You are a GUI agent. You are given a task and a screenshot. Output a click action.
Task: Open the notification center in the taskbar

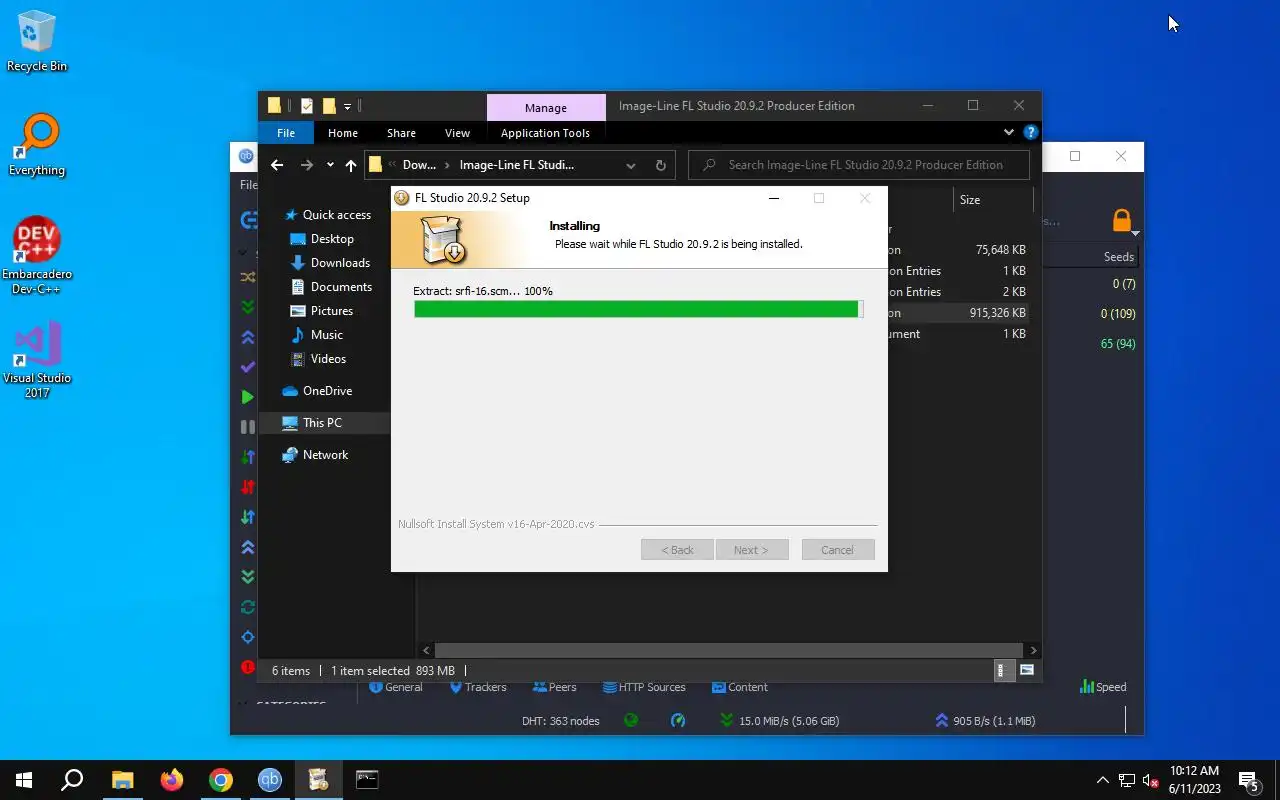tap(1248, 780)
